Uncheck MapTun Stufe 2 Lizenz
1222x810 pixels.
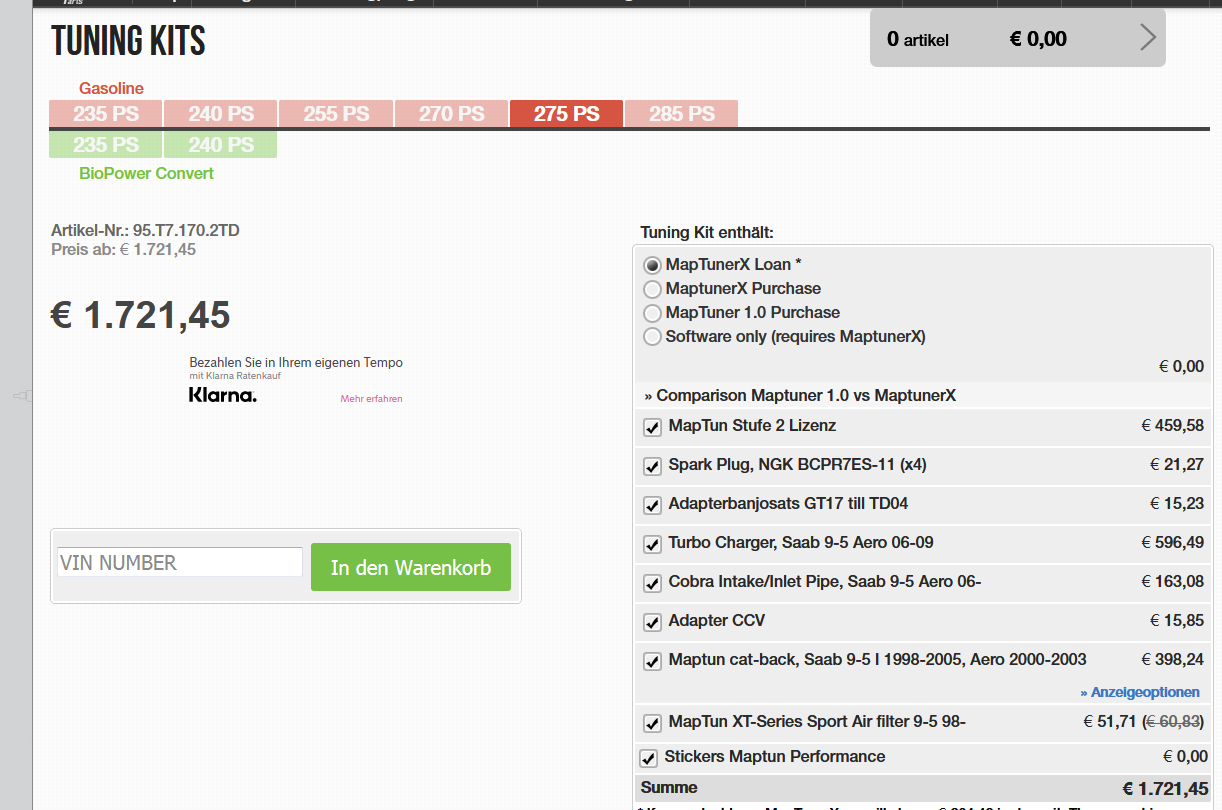coord(653,427)
